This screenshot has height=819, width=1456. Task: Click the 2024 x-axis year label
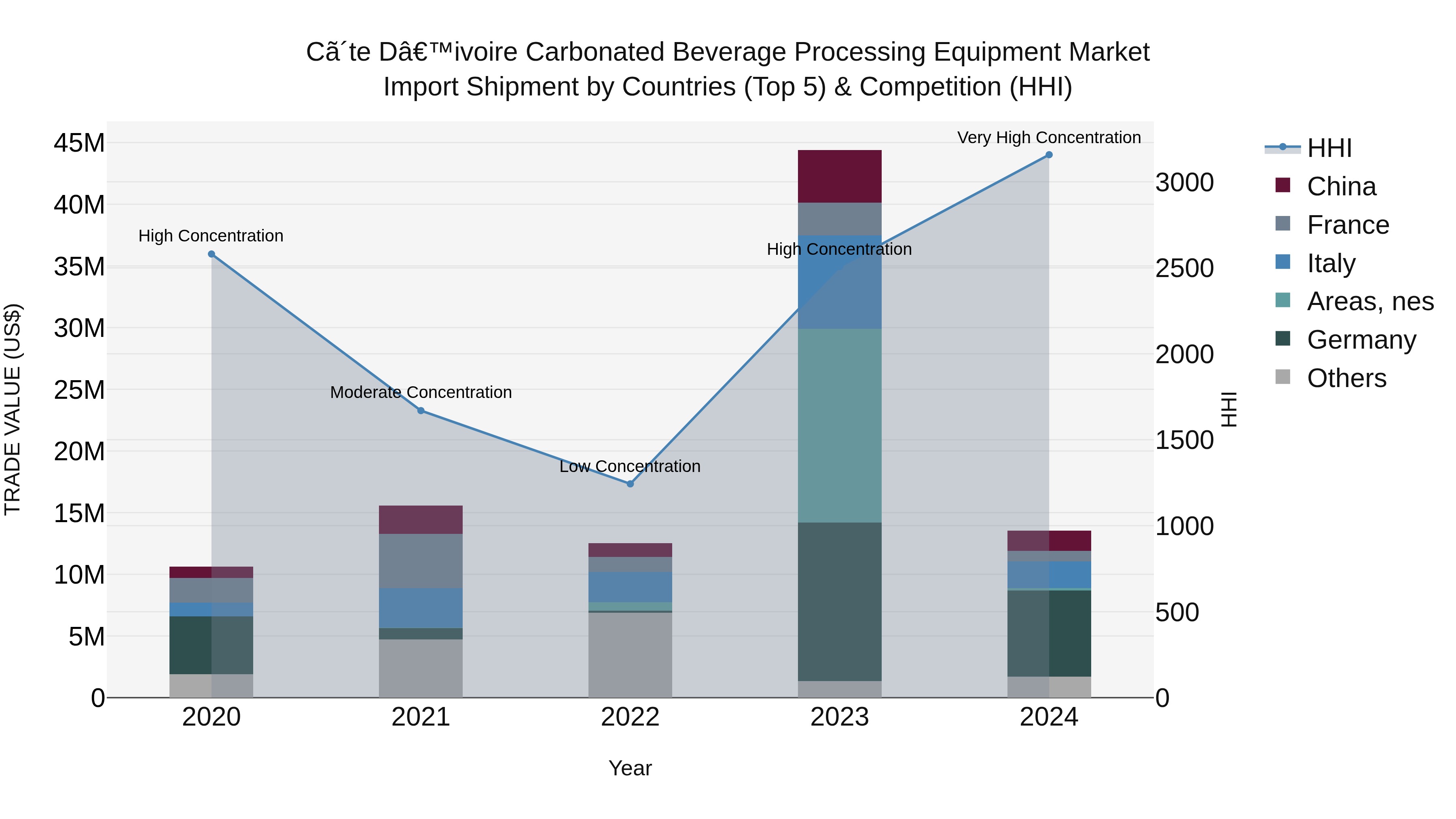coord(1049,717)
